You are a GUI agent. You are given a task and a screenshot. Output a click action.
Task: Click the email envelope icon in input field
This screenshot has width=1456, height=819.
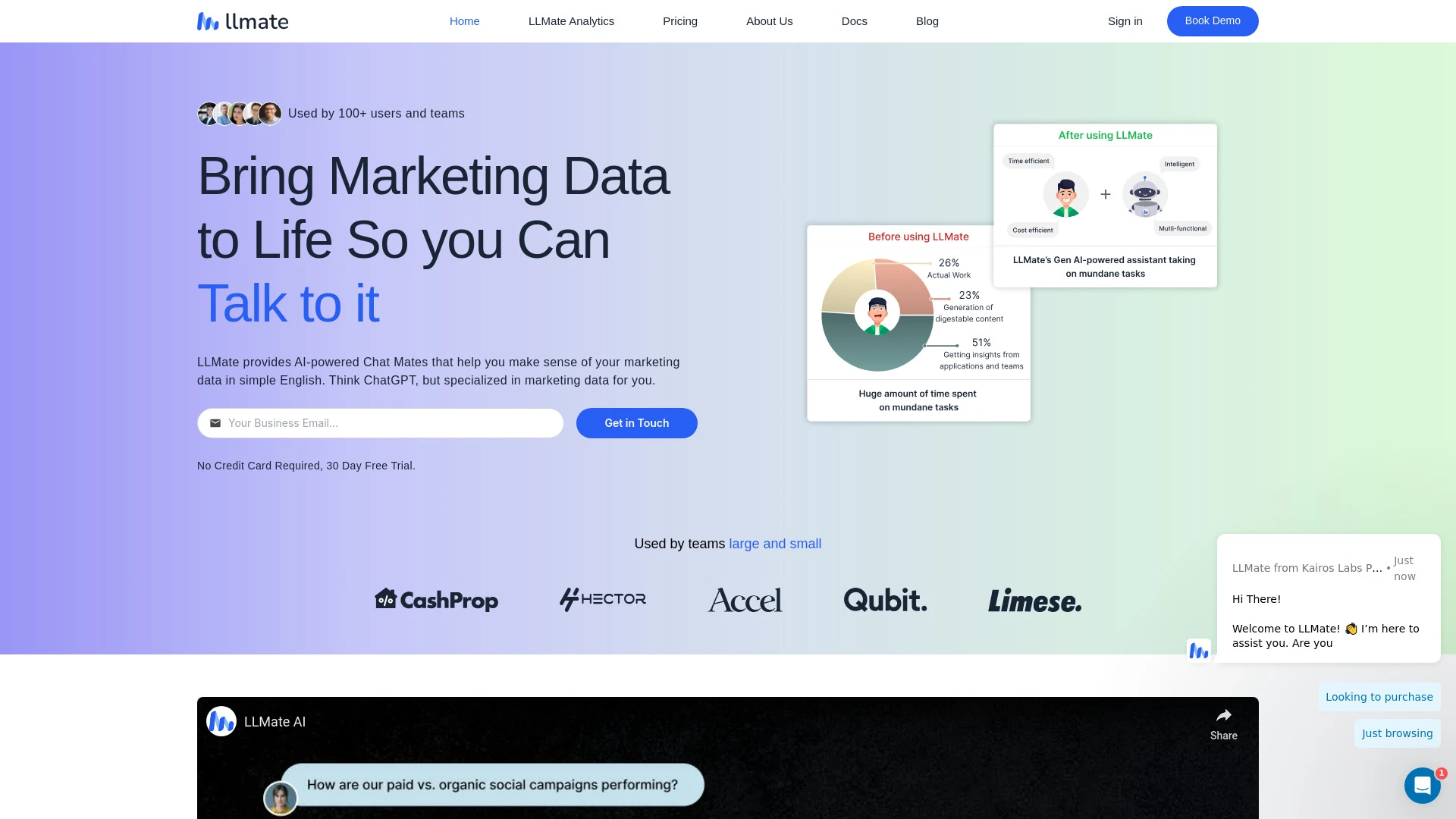point(215,423)
